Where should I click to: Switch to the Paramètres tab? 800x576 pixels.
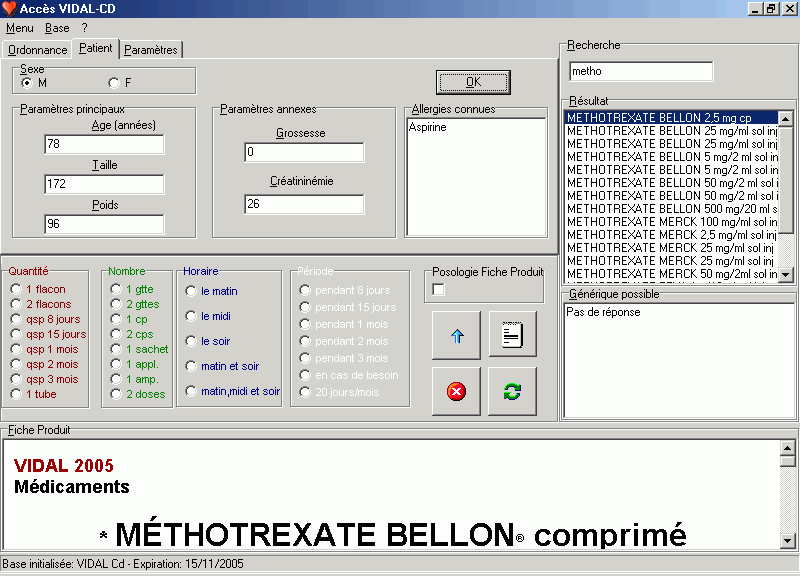tap(151, 50)
